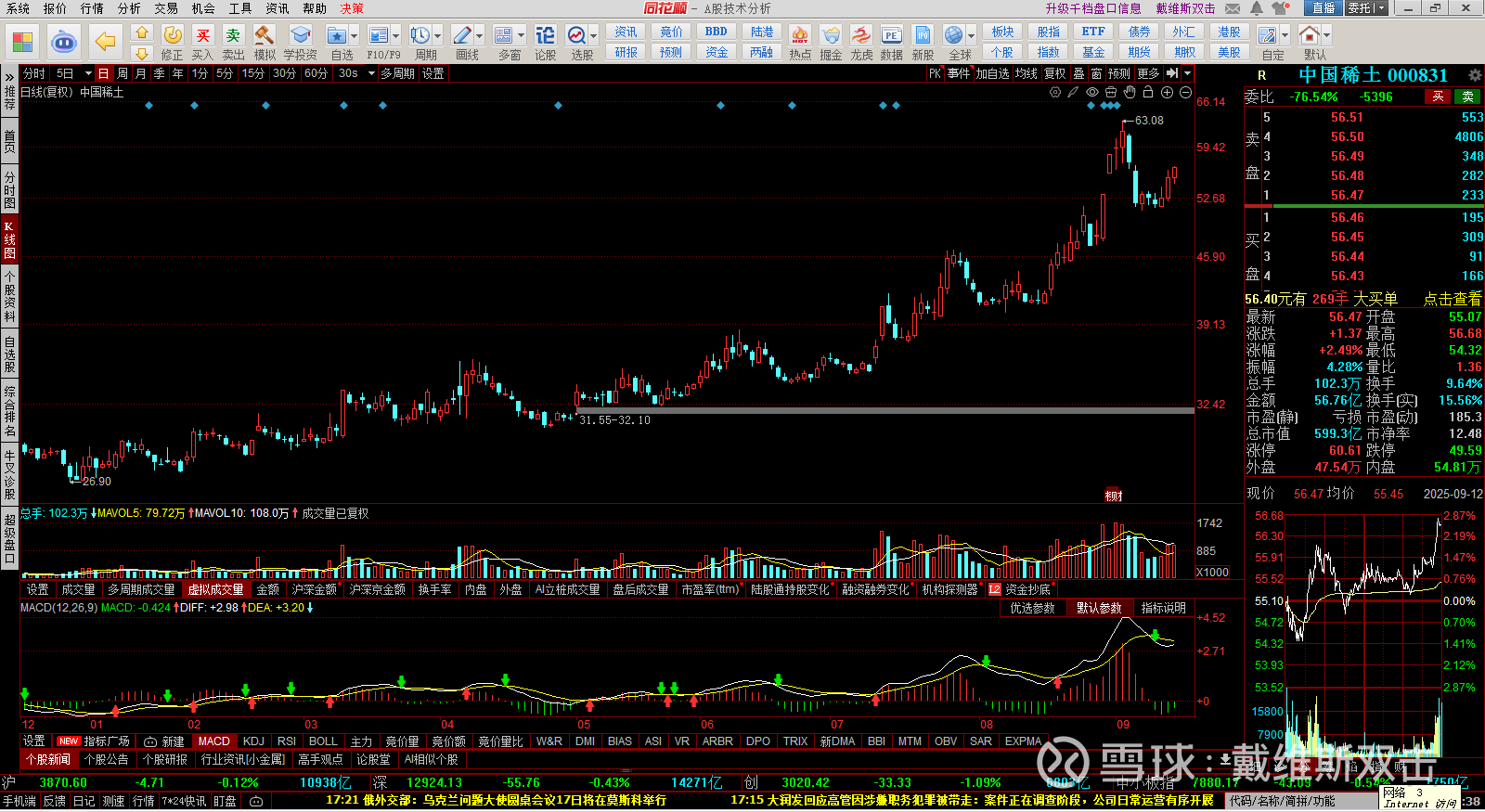Click the green 卖 button beside 委比

pyautogui.click(x=1468, y=97)
